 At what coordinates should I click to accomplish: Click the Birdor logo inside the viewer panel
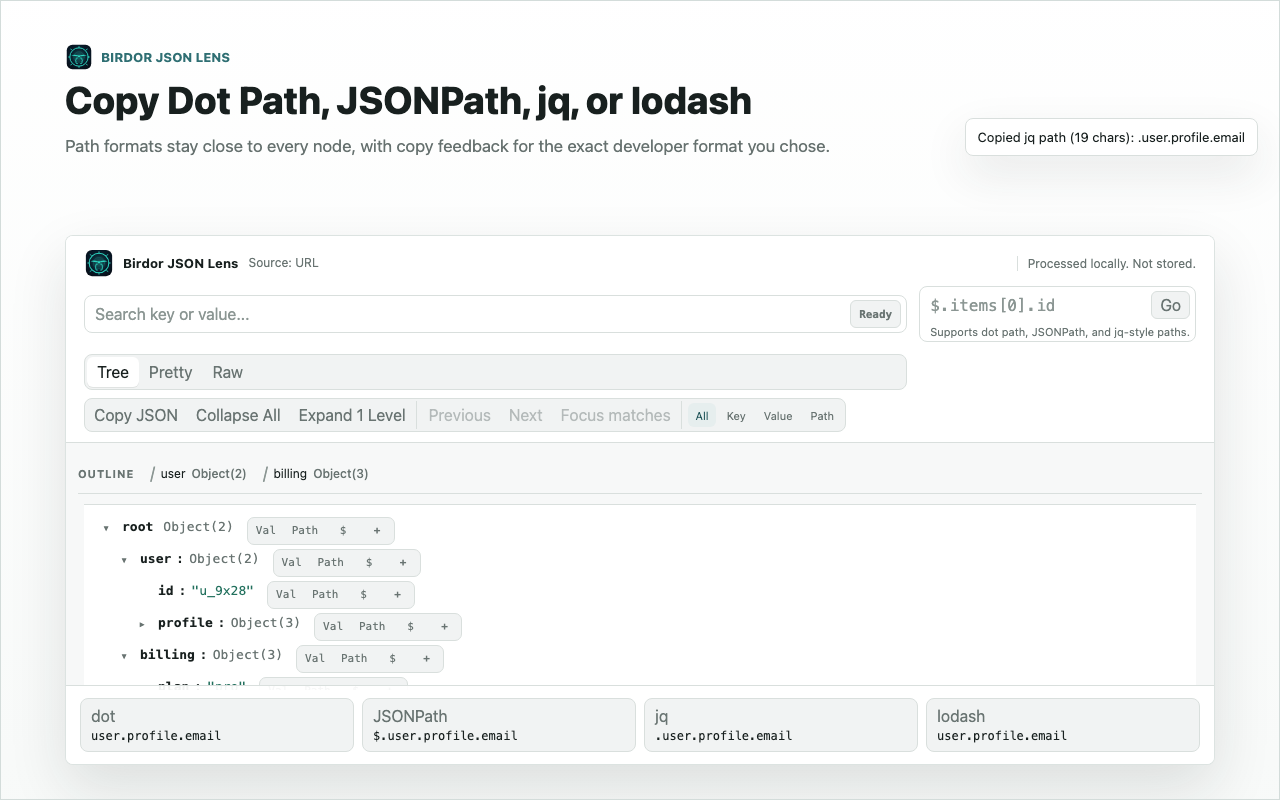tap(99, 263)
